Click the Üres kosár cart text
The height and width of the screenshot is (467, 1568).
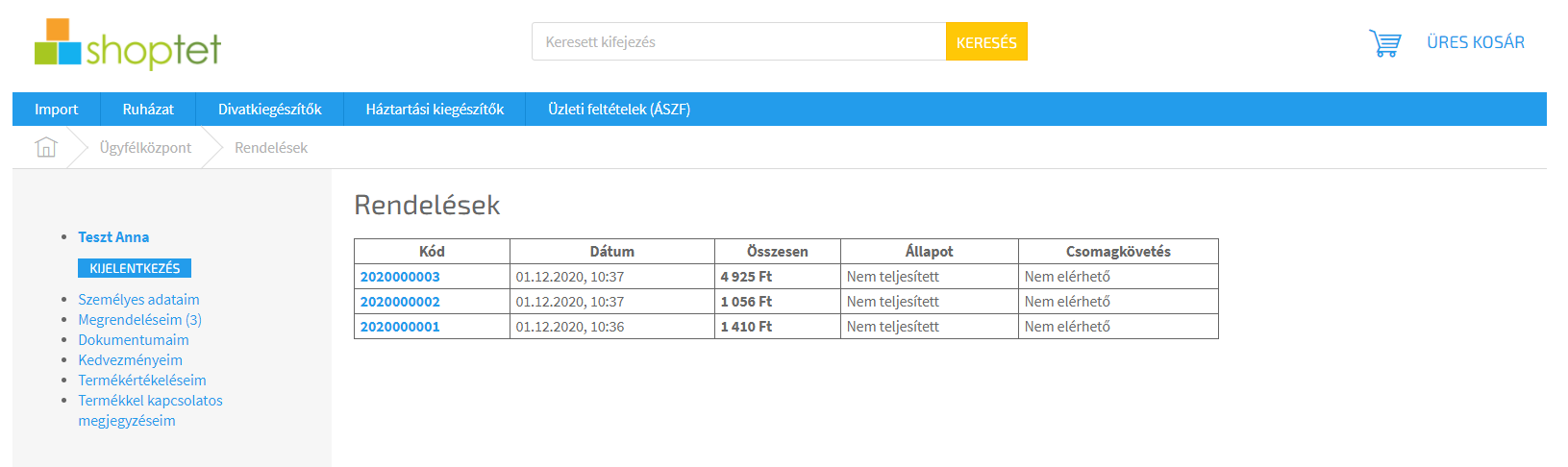click(x=1476, y=42)
